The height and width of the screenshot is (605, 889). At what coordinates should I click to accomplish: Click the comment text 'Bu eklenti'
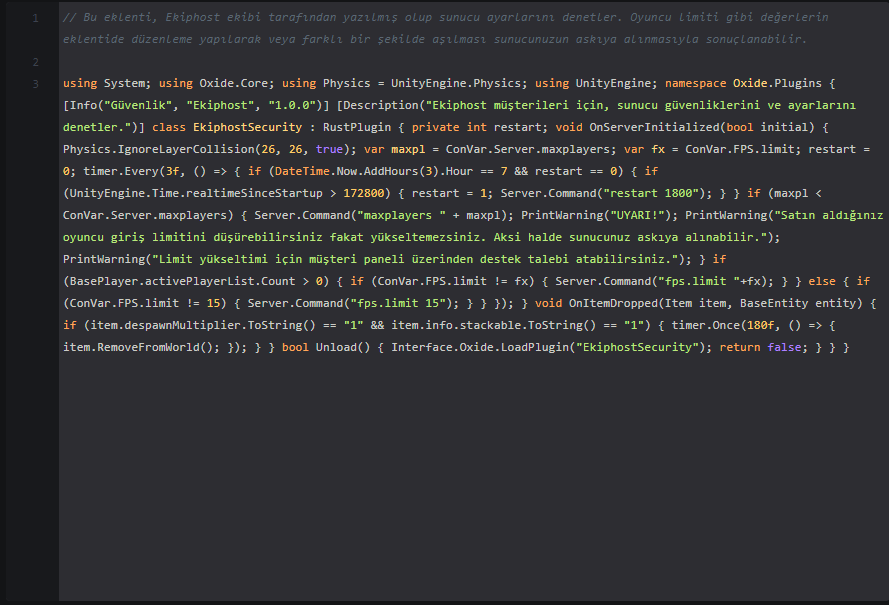[117, 18]
